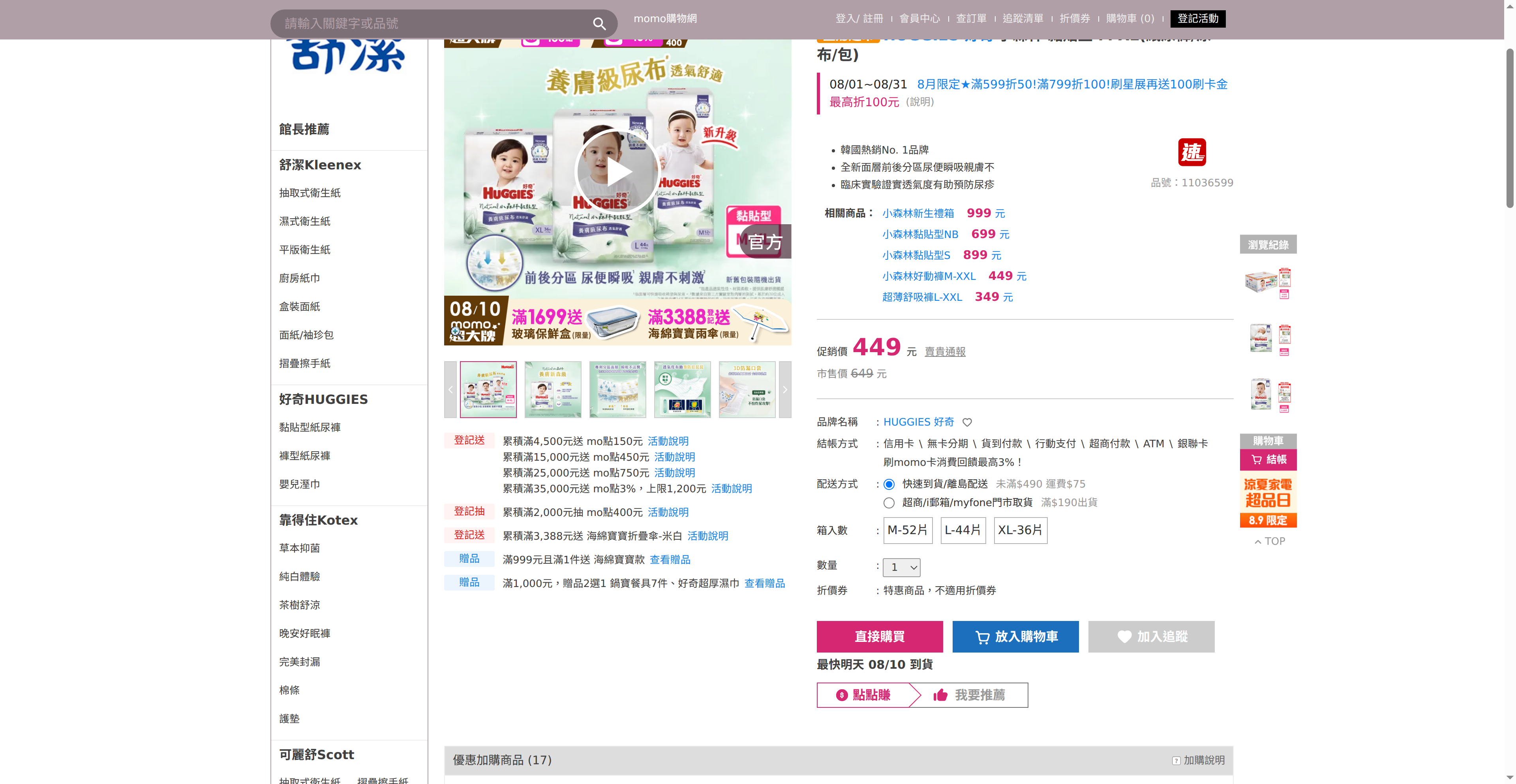Click the 點點賺 button
The image size is (1516, 784).
(863, 695)
